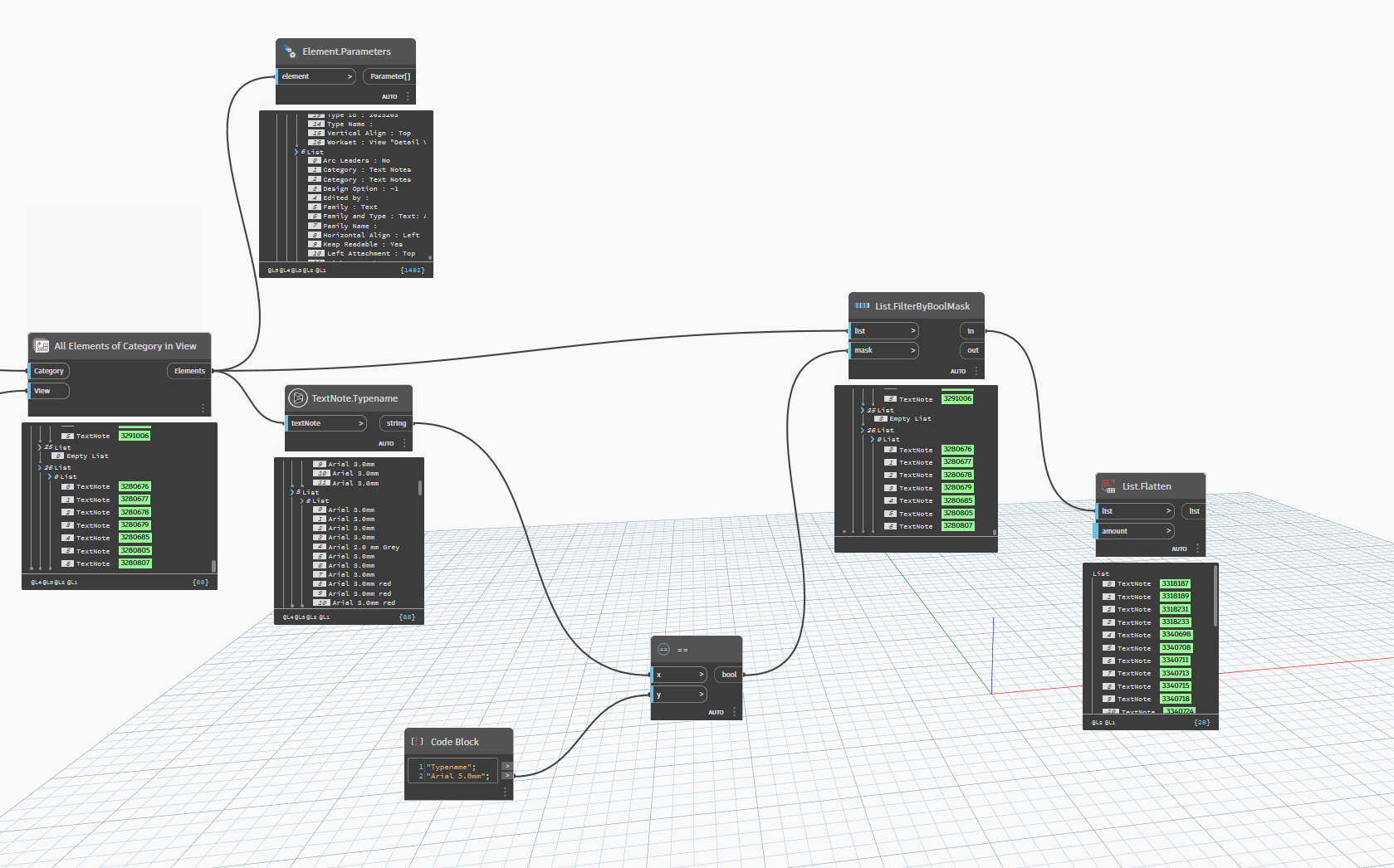
Task: Click 'Empty List' row in All Elements preview
Action: coord(80,456)
